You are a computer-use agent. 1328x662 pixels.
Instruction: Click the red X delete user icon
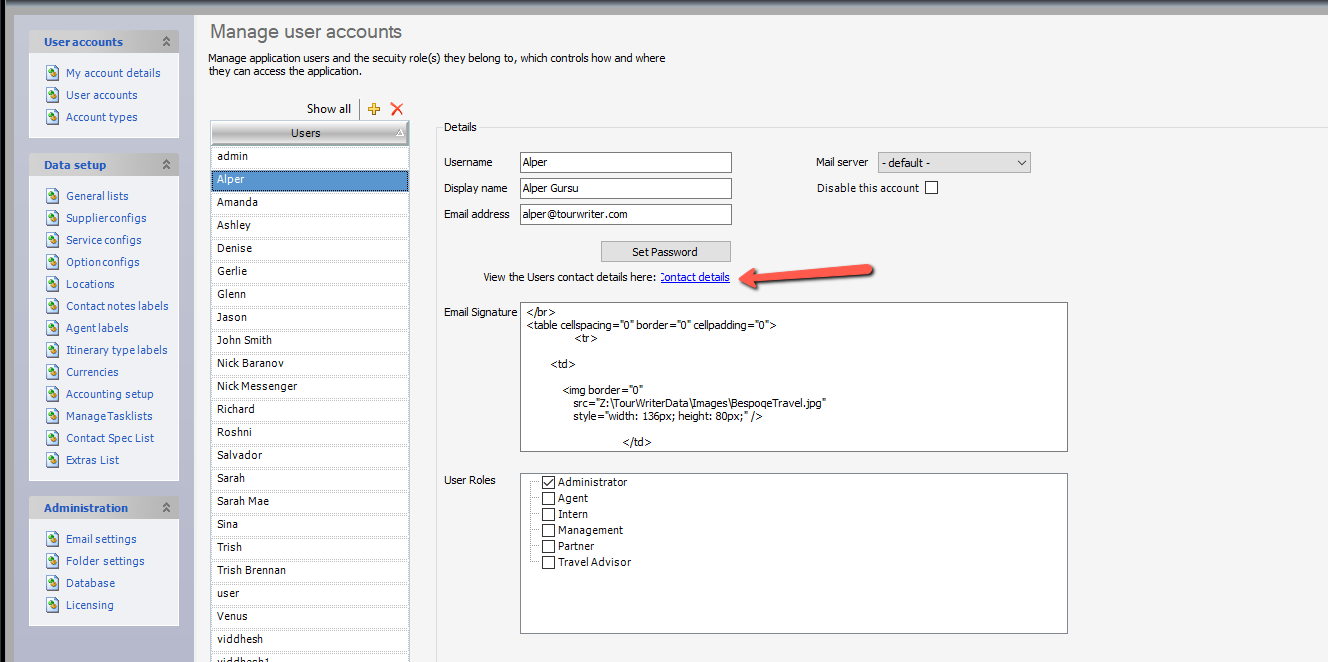click(x=397, y=109)
